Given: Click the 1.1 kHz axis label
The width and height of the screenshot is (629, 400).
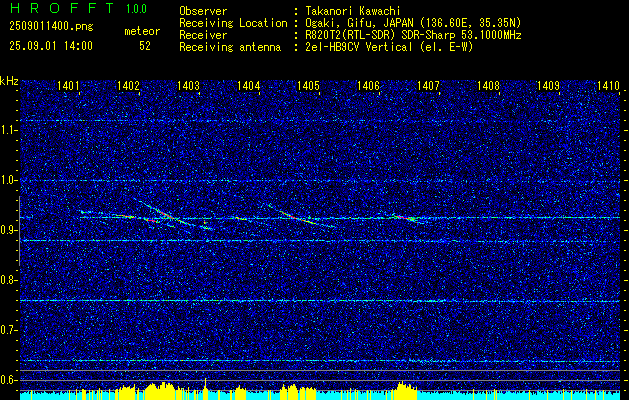Looking at the screenshot, I should pyautogui.click(x=7, y=130).
